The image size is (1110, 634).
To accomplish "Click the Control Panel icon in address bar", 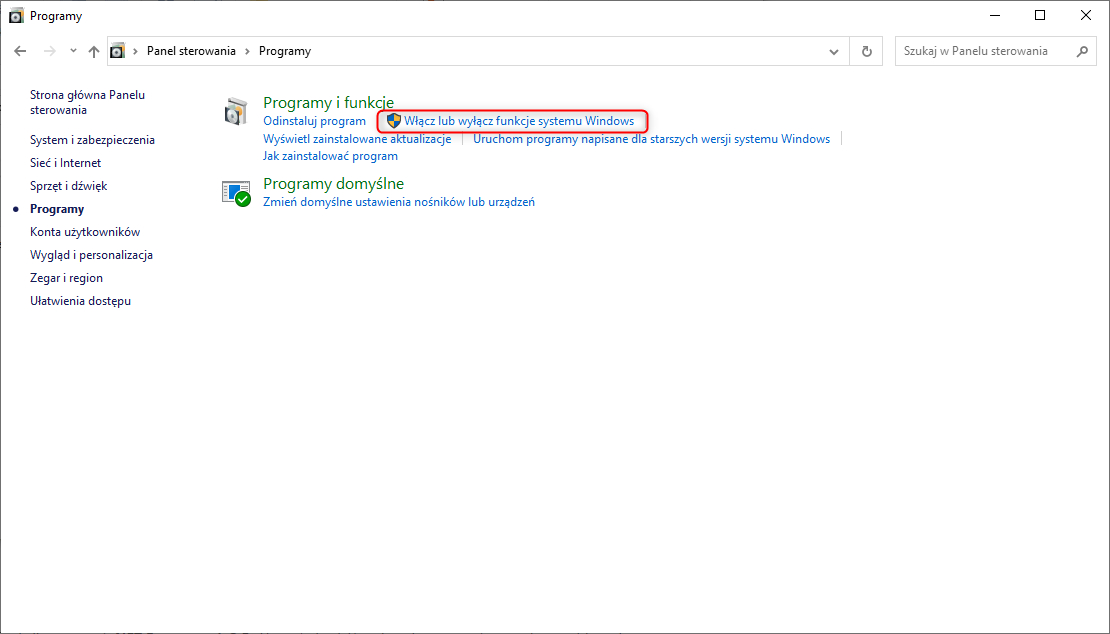I will click(x=118, y=51).
